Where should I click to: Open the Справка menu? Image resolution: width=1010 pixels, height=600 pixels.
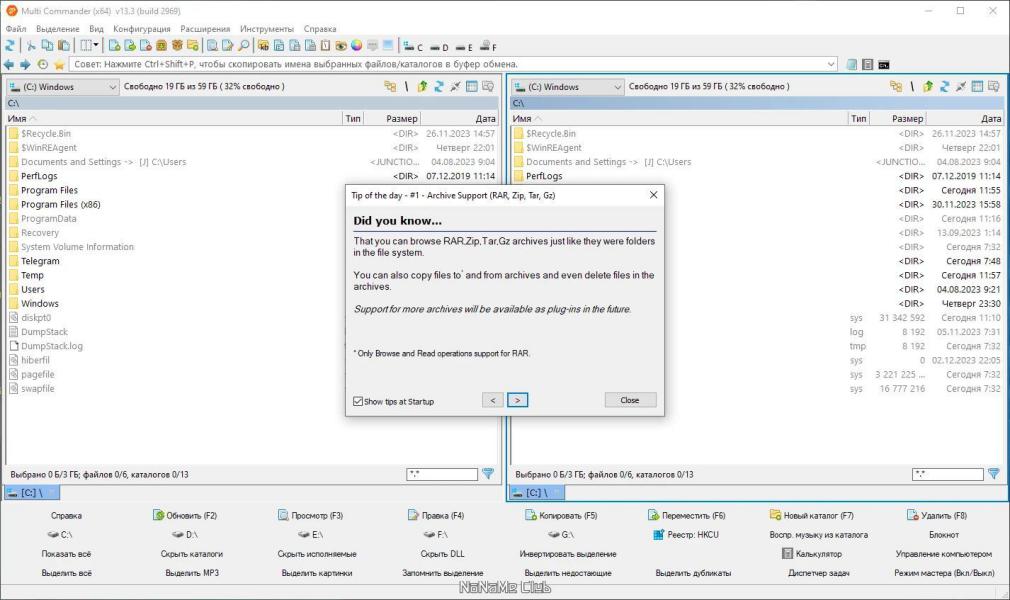[x=320, y=29]
